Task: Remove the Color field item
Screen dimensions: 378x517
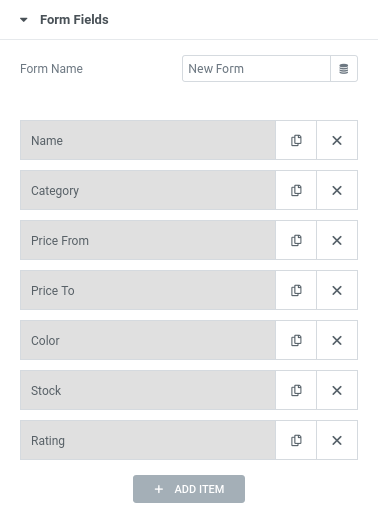Action: [x=337, y=340]
